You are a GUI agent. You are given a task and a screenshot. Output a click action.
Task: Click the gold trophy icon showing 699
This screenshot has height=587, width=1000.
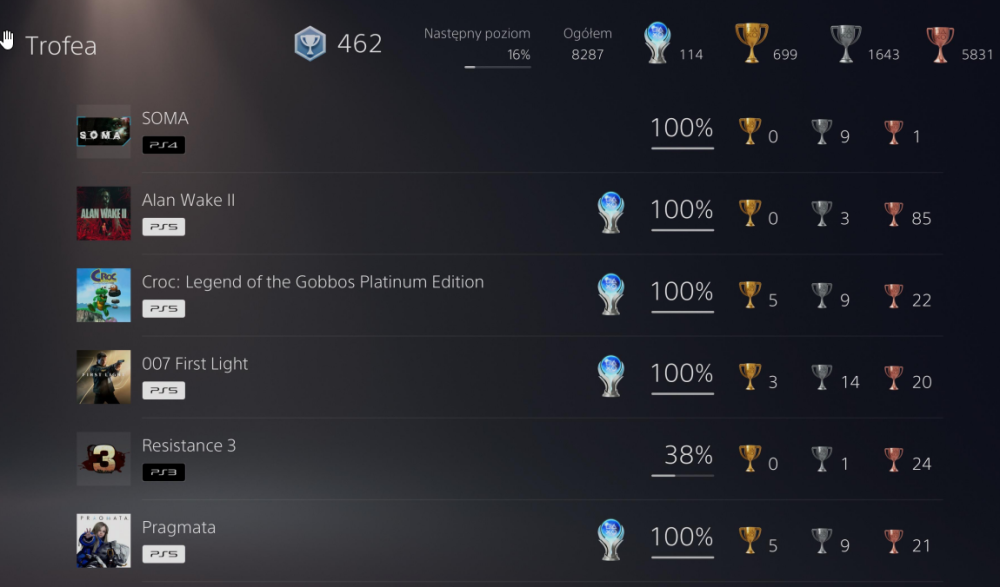(x=751, y=43)
